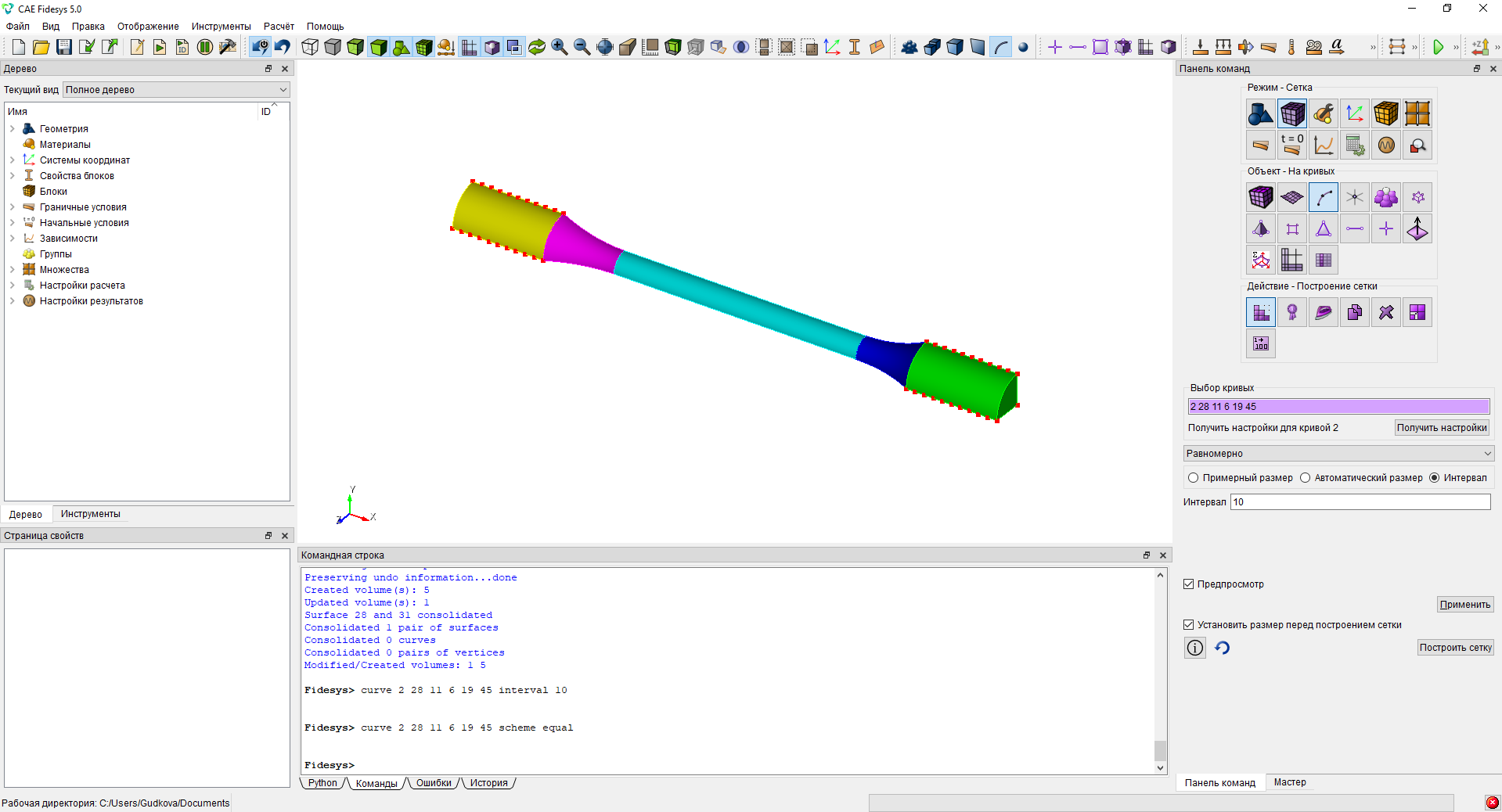
Task: Expand the 'Начальные условия' tree node
Action: 13,223
